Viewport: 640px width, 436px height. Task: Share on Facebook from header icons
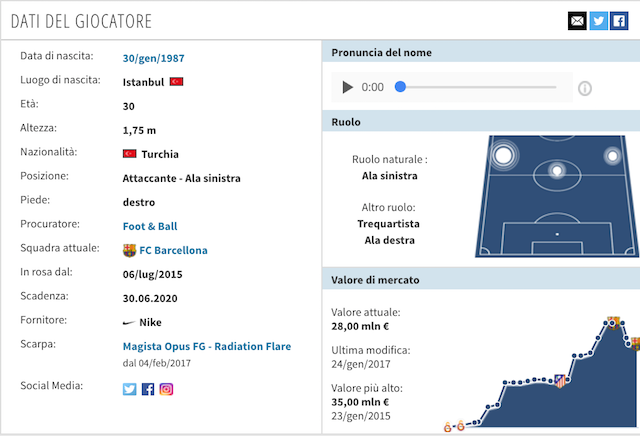pos(619,21)
